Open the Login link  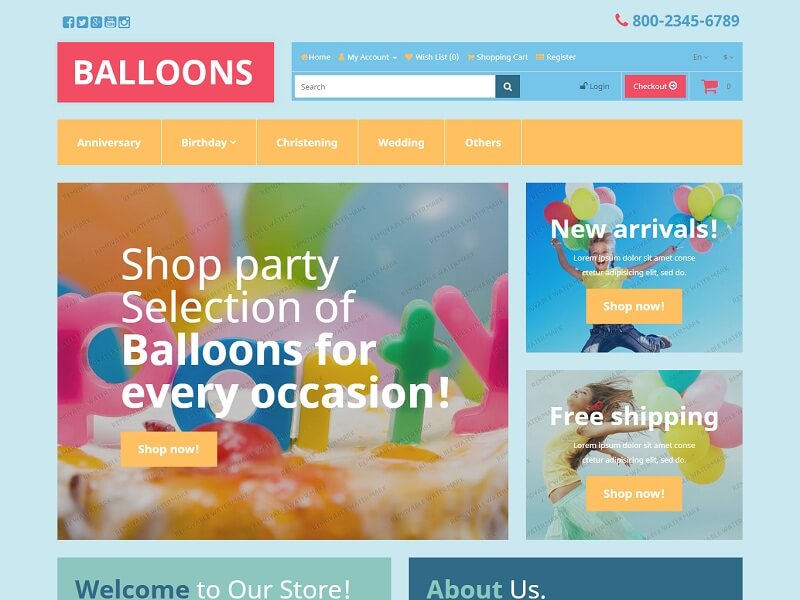click(x=594, y=86)
